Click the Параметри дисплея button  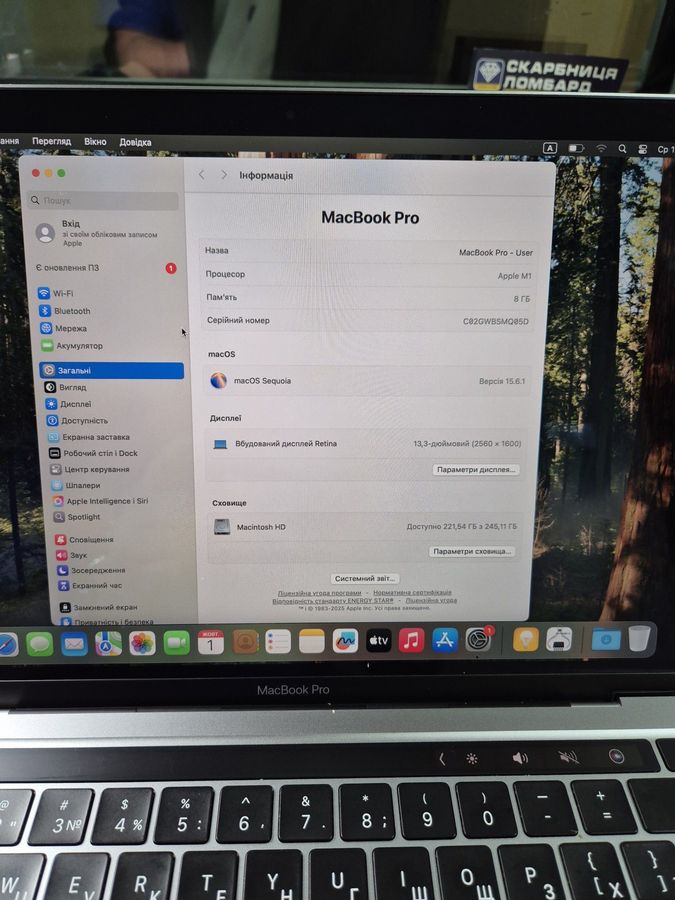[x=476, y=469]
